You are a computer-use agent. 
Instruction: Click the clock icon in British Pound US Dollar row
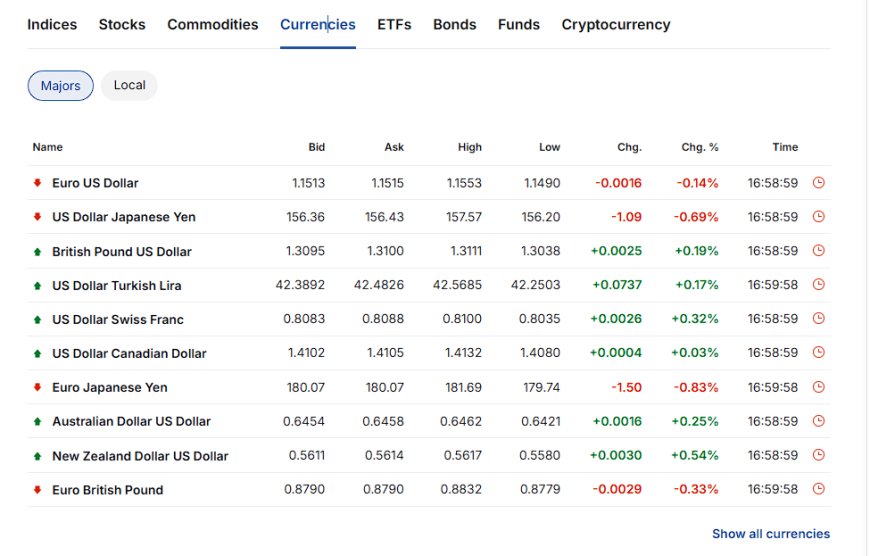coord(818,250)
